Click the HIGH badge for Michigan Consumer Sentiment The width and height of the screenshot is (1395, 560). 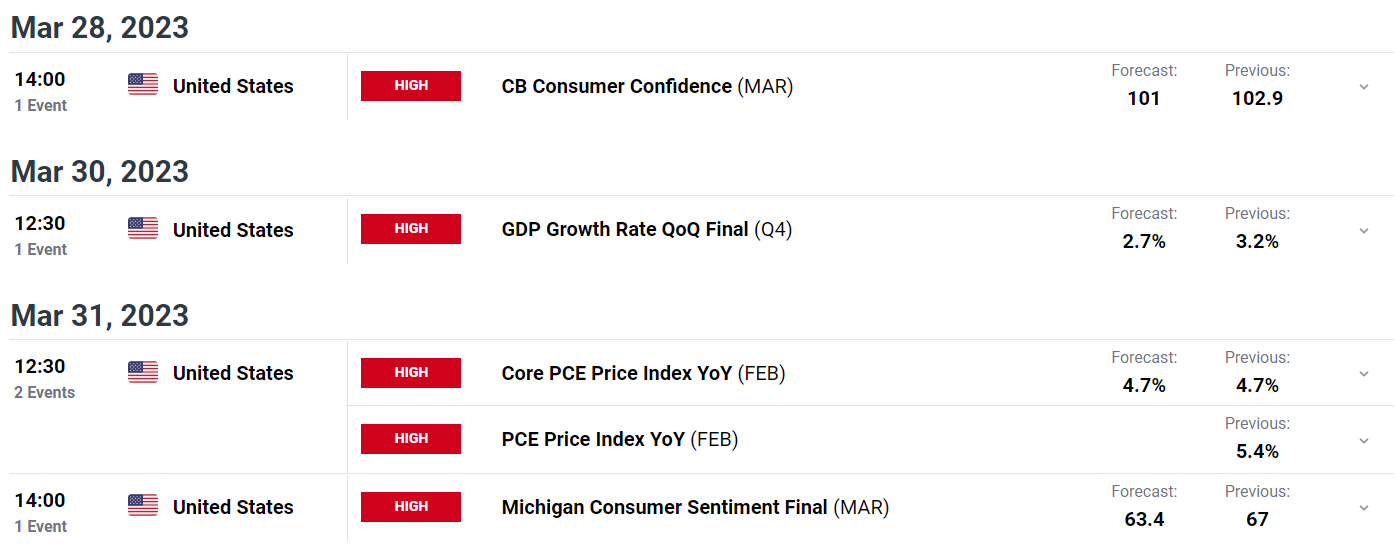(x=411, y=507)
